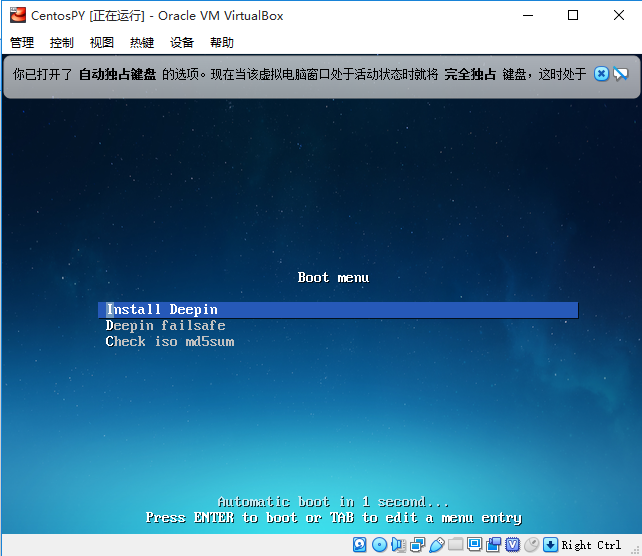Image resolution: width=642 pixels, height=556 pixels.
Task: Click the keyboard capture arrow icon
Action: point(550,545)
